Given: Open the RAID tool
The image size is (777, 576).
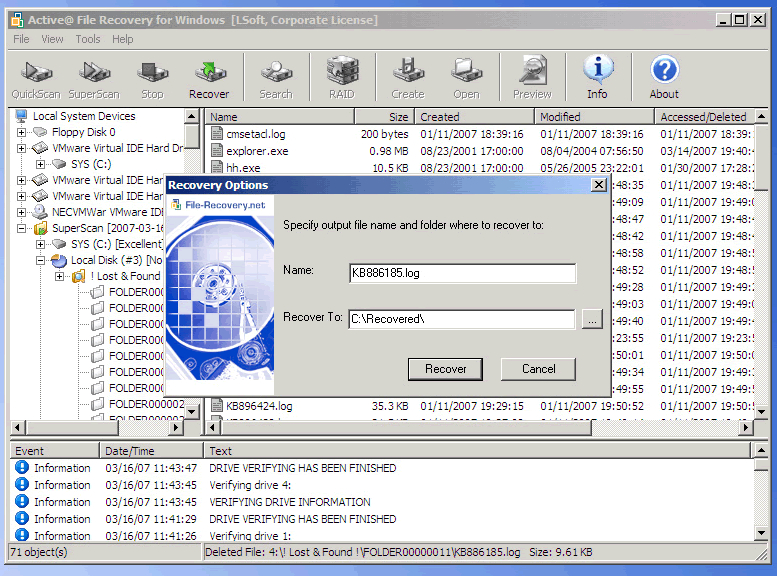Looking at the screenshot, I should click(x=342, y=70).
